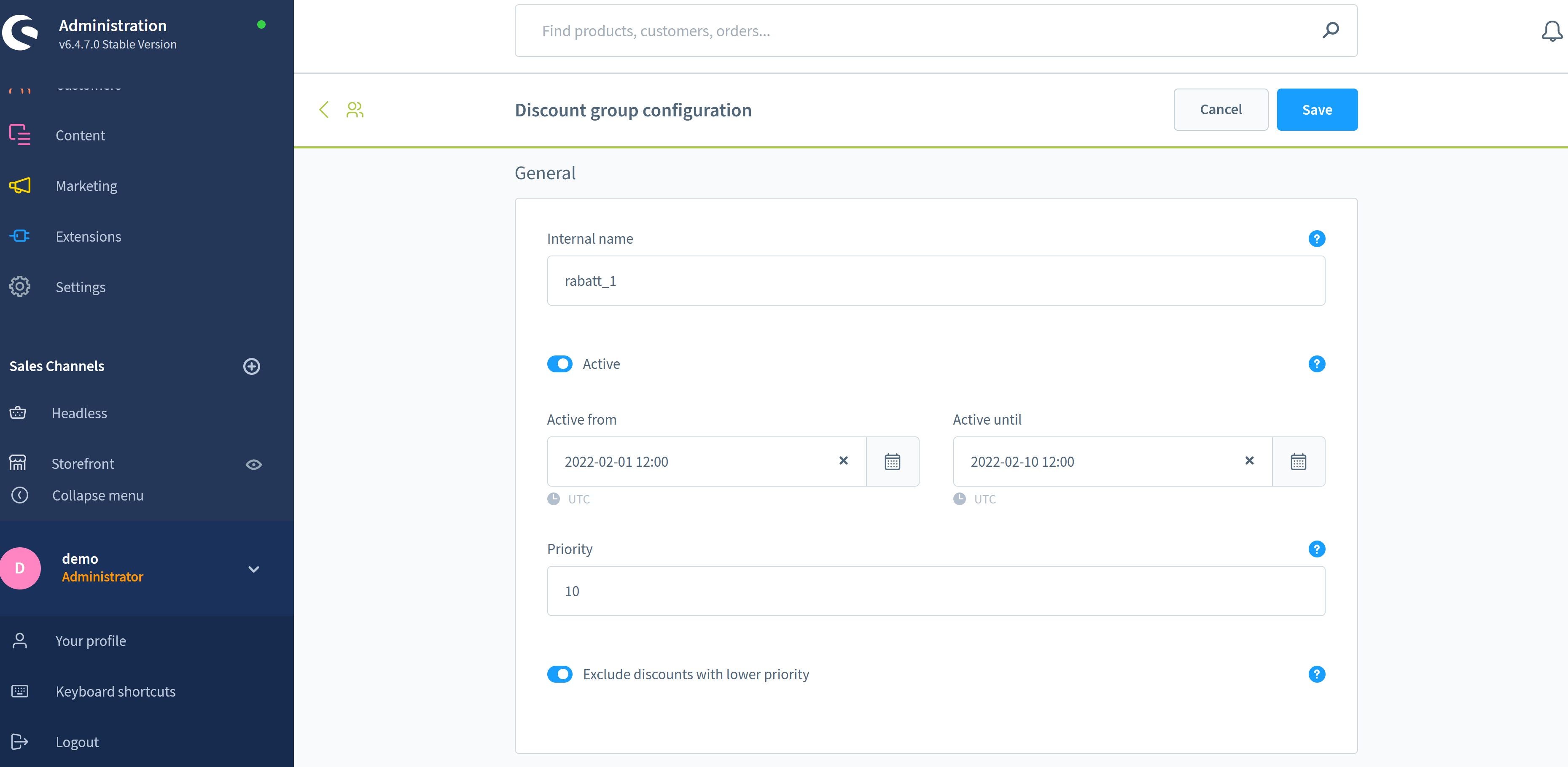Toggle the Active switch on/off
The image size is (1568, 767).
pyautogui.click(x=559, y=363)
